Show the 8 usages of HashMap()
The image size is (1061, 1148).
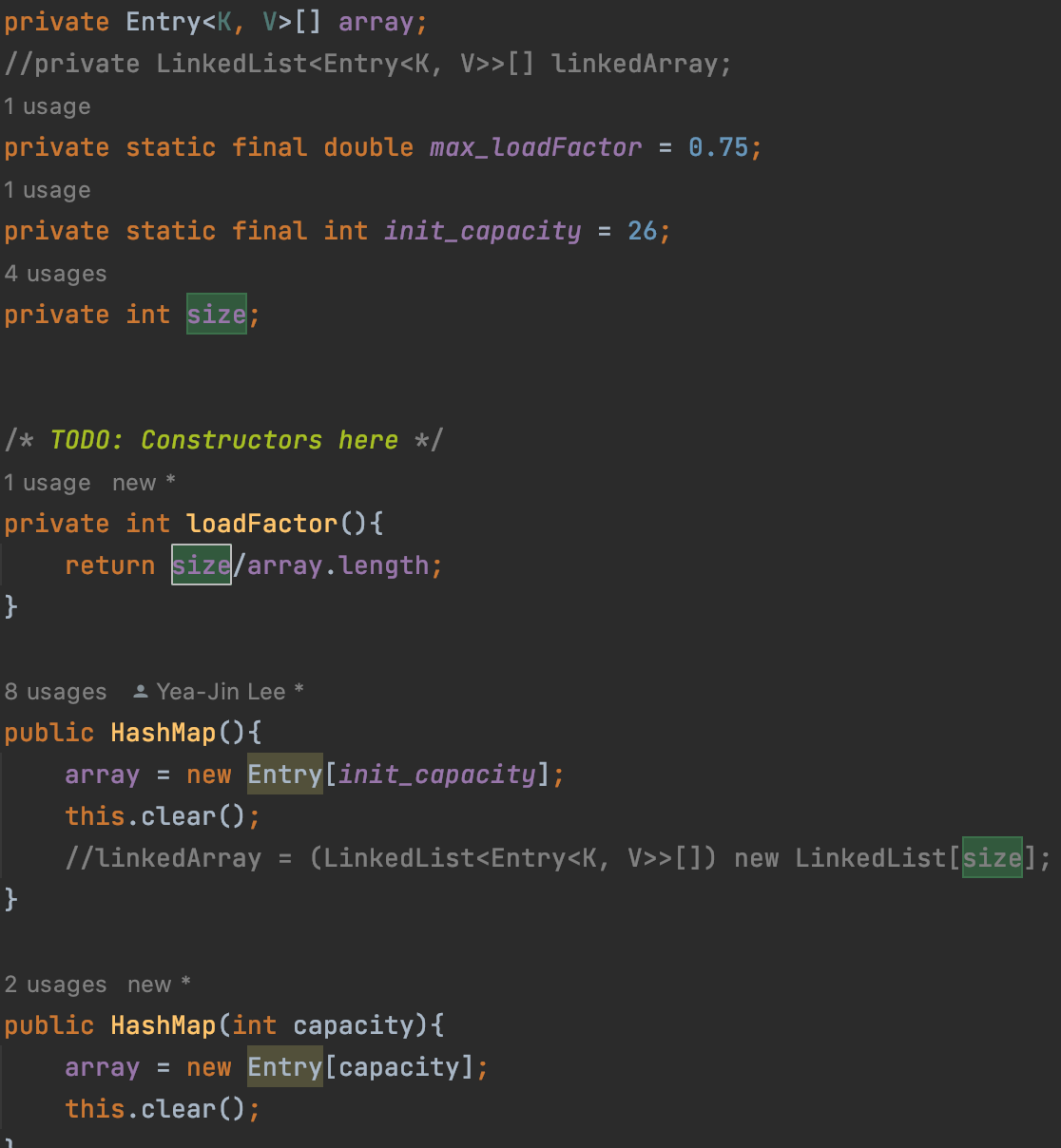55,692
